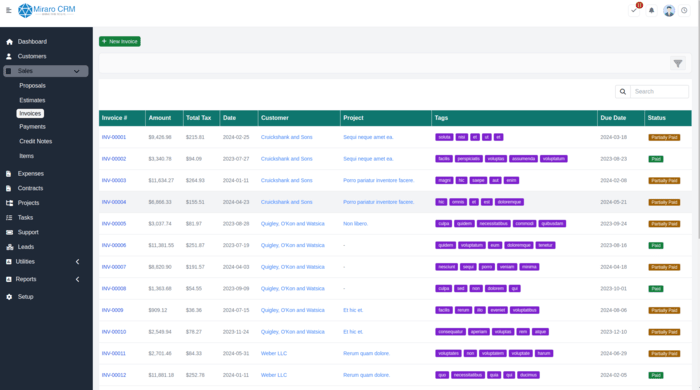This screenshot has height=390, width=700.
Task: Click the Paid status on INV-00002
Action: point(656,159)
